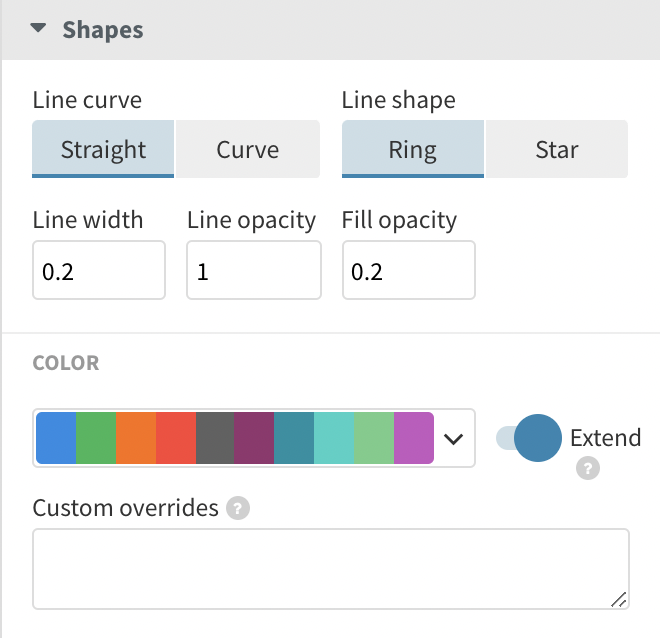Open the color palette dropdown arrow

[454, 438]
